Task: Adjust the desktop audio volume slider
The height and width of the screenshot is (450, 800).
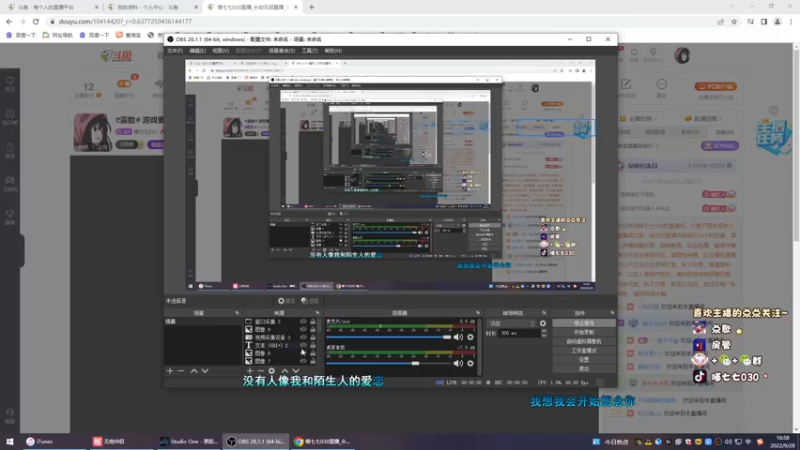Action: pos(389,363)
